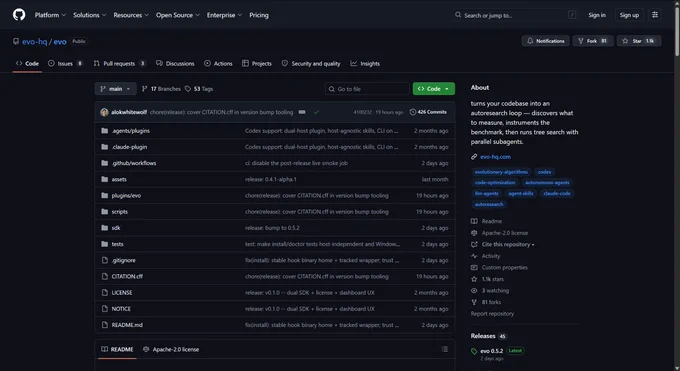Open the evo-hq.com website link
680x371 pixels.
(495, 157)
